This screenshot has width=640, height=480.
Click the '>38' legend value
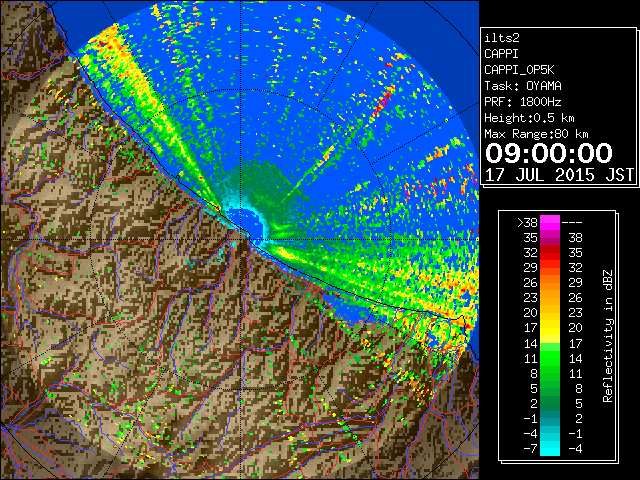[x=527, y=223]
